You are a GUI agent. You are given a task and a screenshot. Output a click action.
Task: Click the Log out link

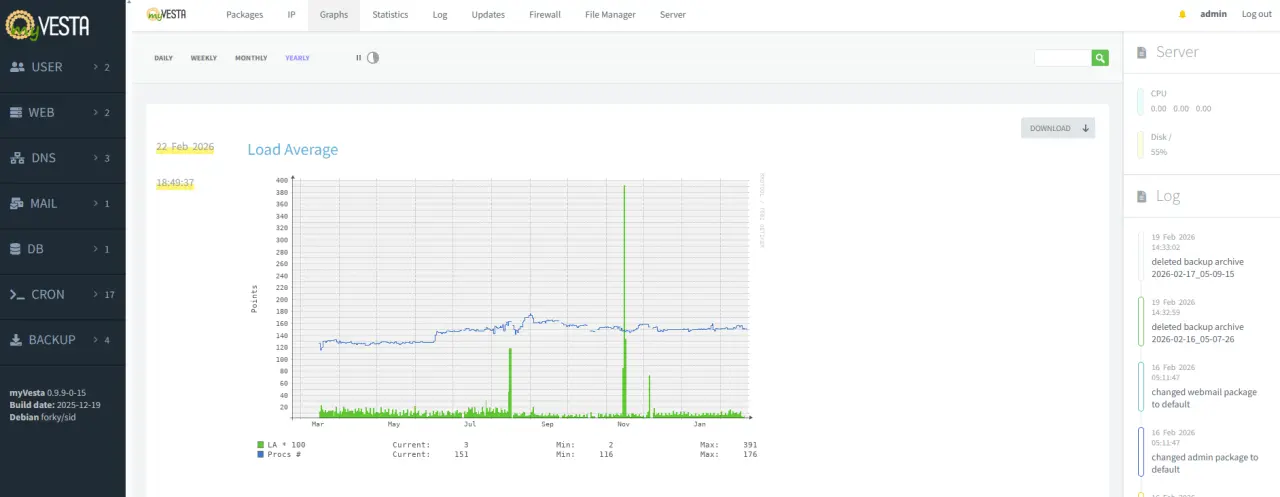click(x=1257, y=14)
